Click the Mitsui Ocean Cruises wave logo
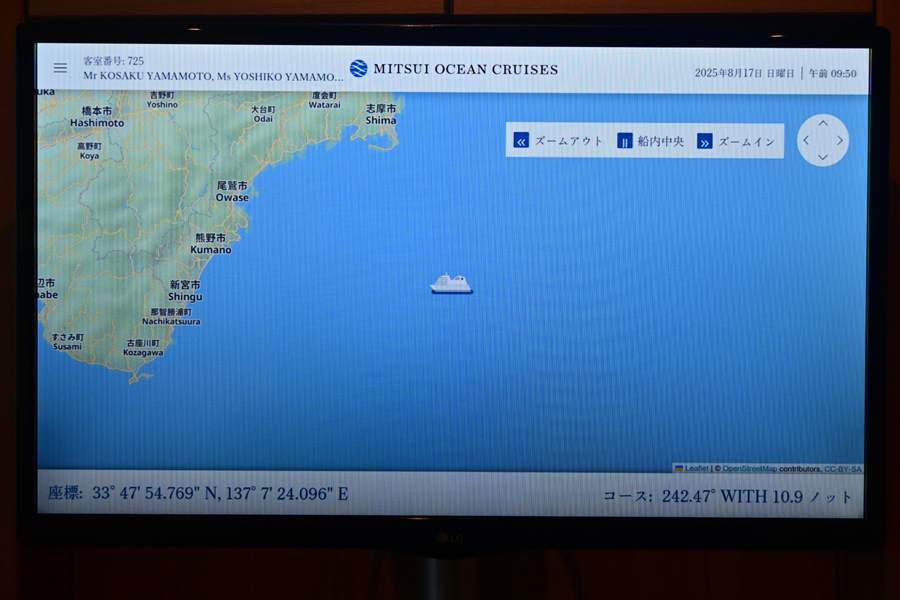 tap(358, 69)
